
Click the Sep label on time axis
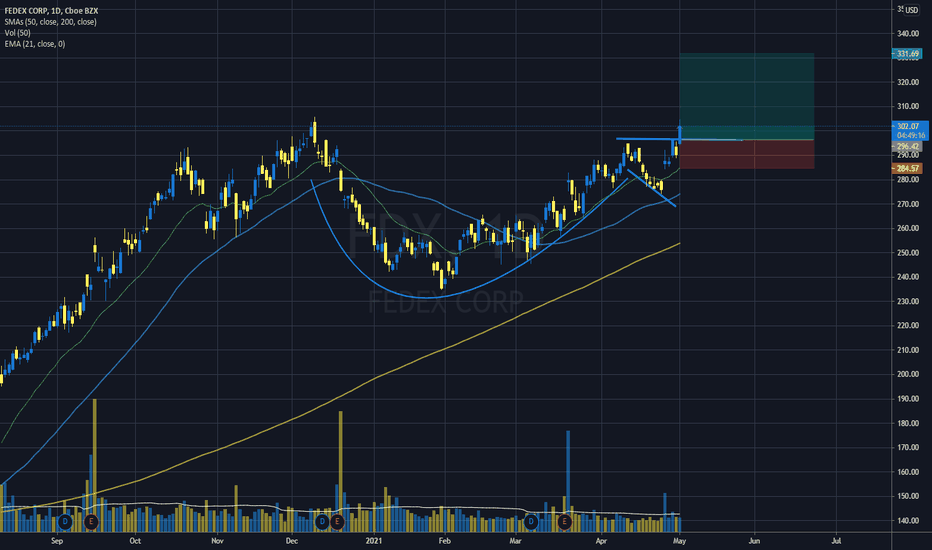tap(57, 541)
